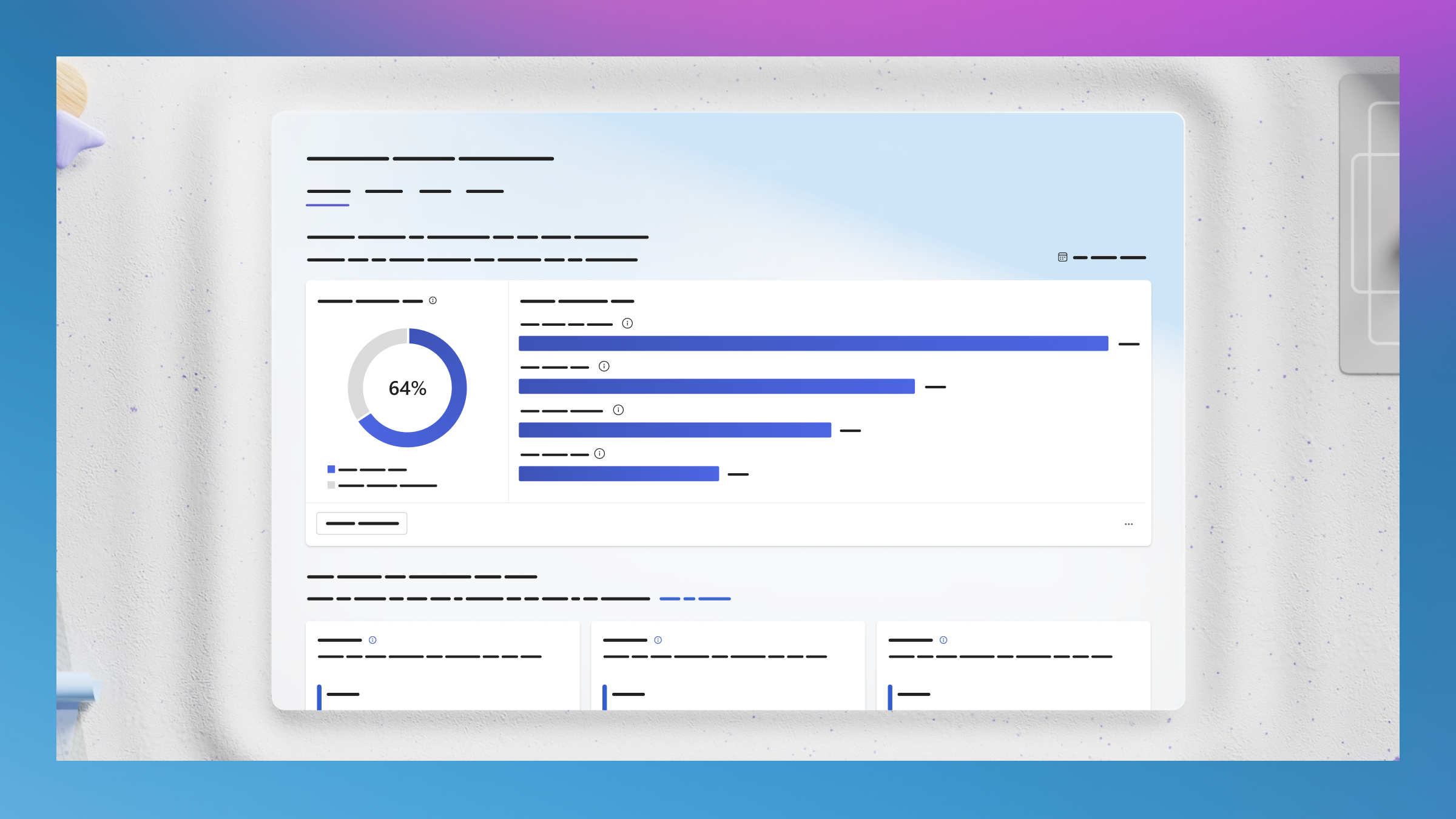Click the outlined button below the chart panel

[x=362, y=522]
